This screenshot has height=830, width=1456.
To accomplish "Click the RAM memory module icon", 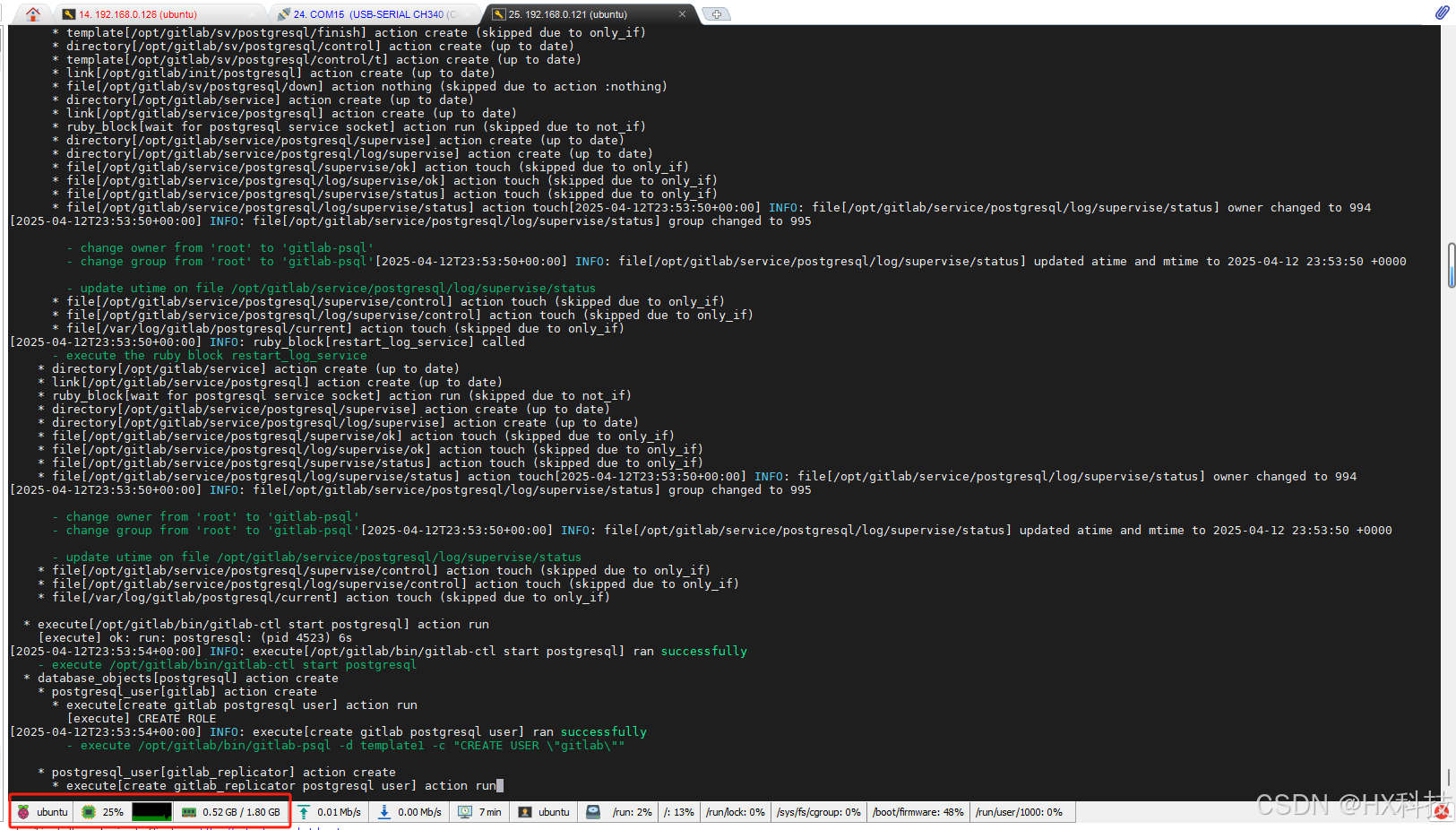I will click(x=189, y=812).
